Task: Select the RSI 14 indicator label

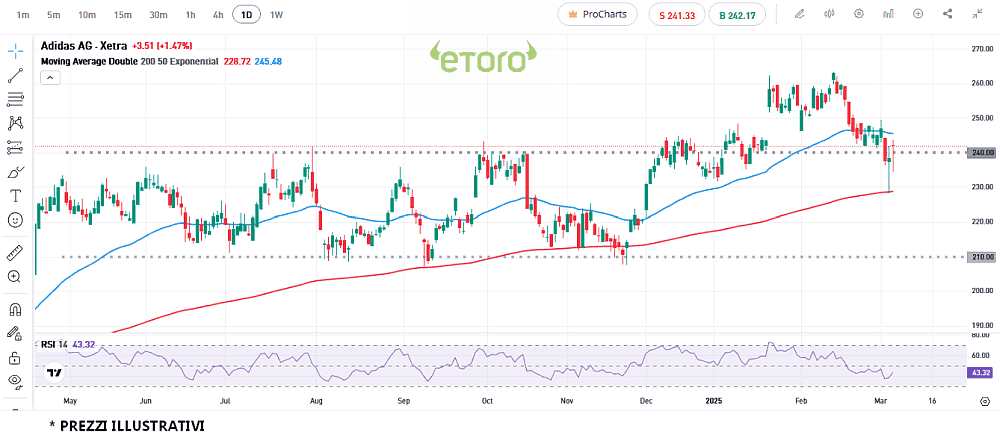Action: [x=54, y=344]
